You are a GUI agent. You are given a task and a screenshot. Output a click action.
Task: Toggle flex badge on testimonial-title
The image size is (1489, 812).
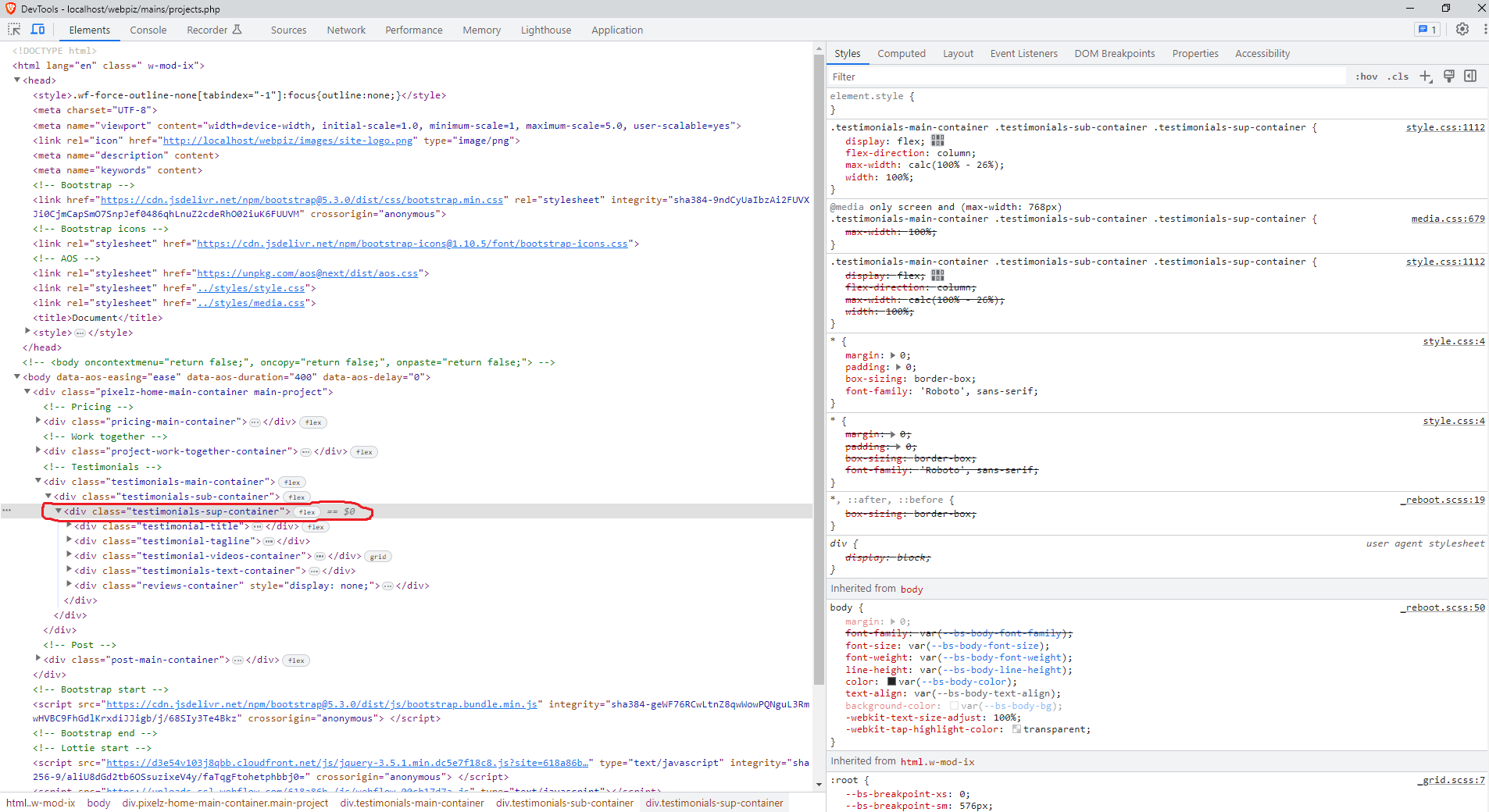[x=316, y=527]
